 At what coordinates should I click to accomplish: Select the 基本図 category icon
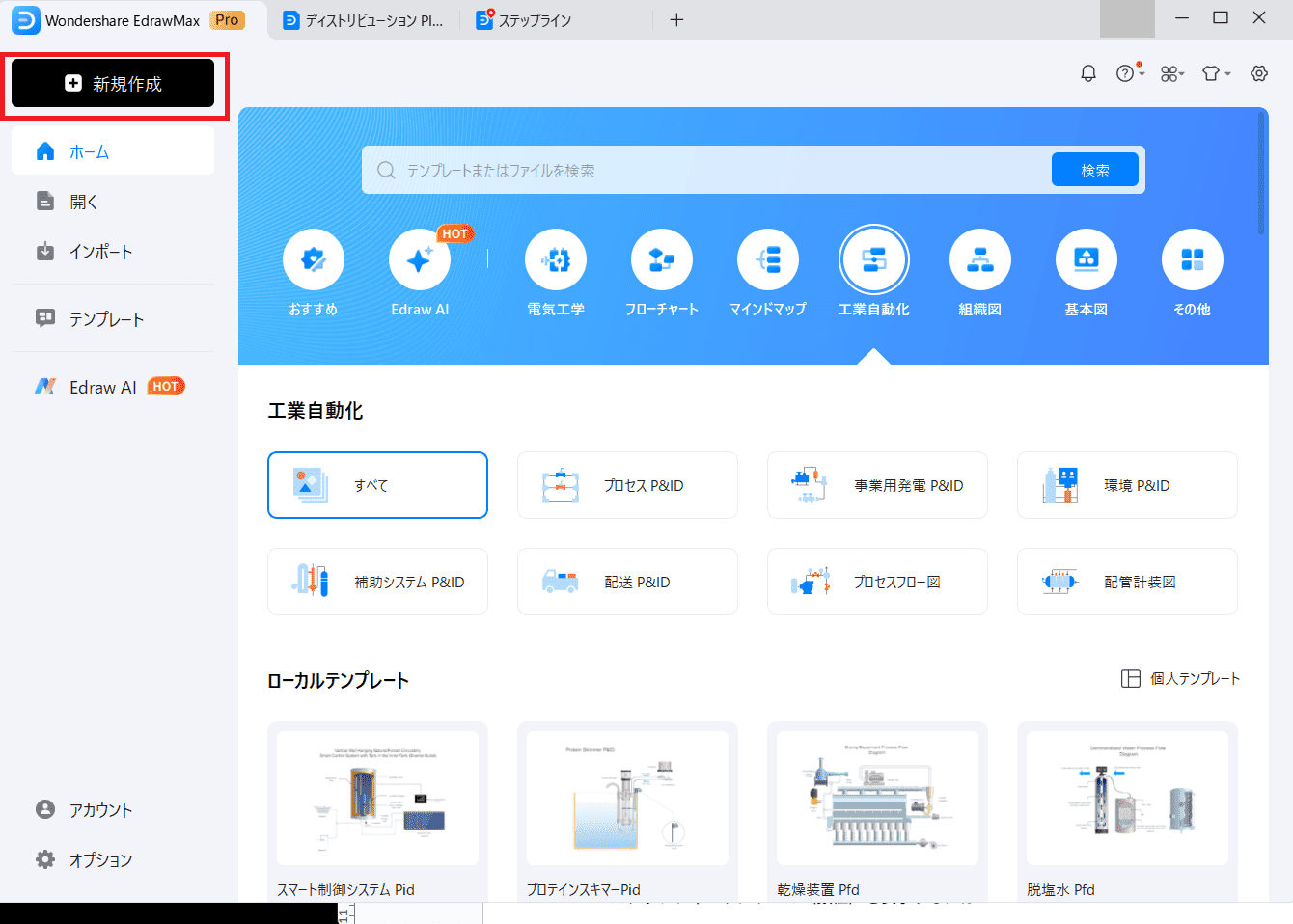(x=1087, y=260)
